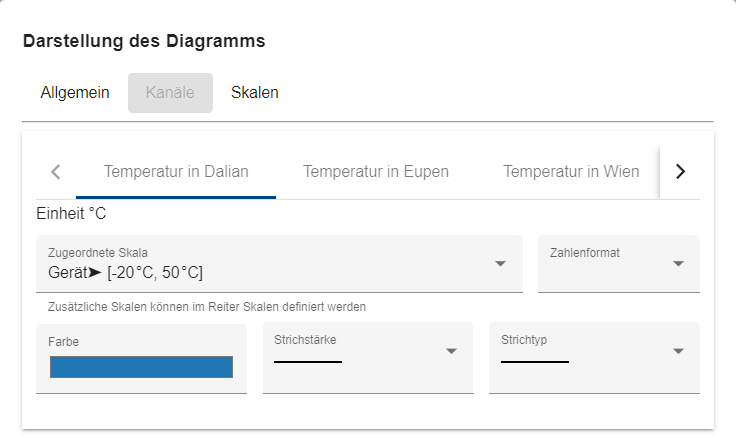Open Zugeordnete Skala dropdown arrow

500,264
